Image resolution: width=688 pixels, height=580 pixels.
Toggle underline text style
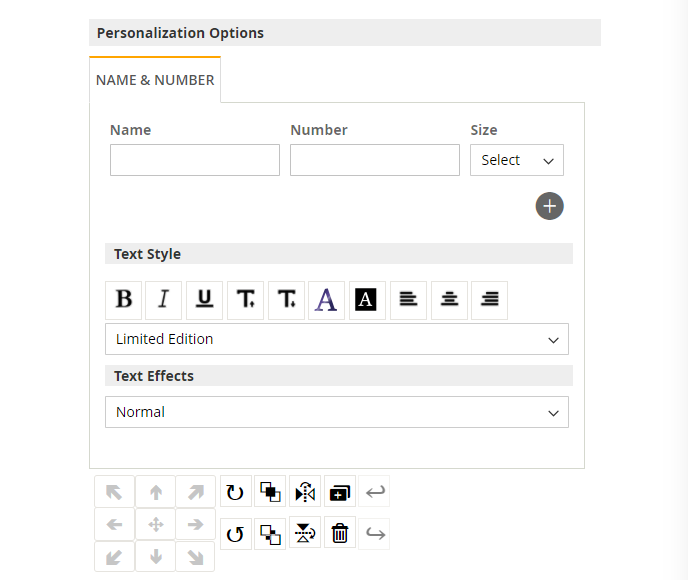point(204,299)
